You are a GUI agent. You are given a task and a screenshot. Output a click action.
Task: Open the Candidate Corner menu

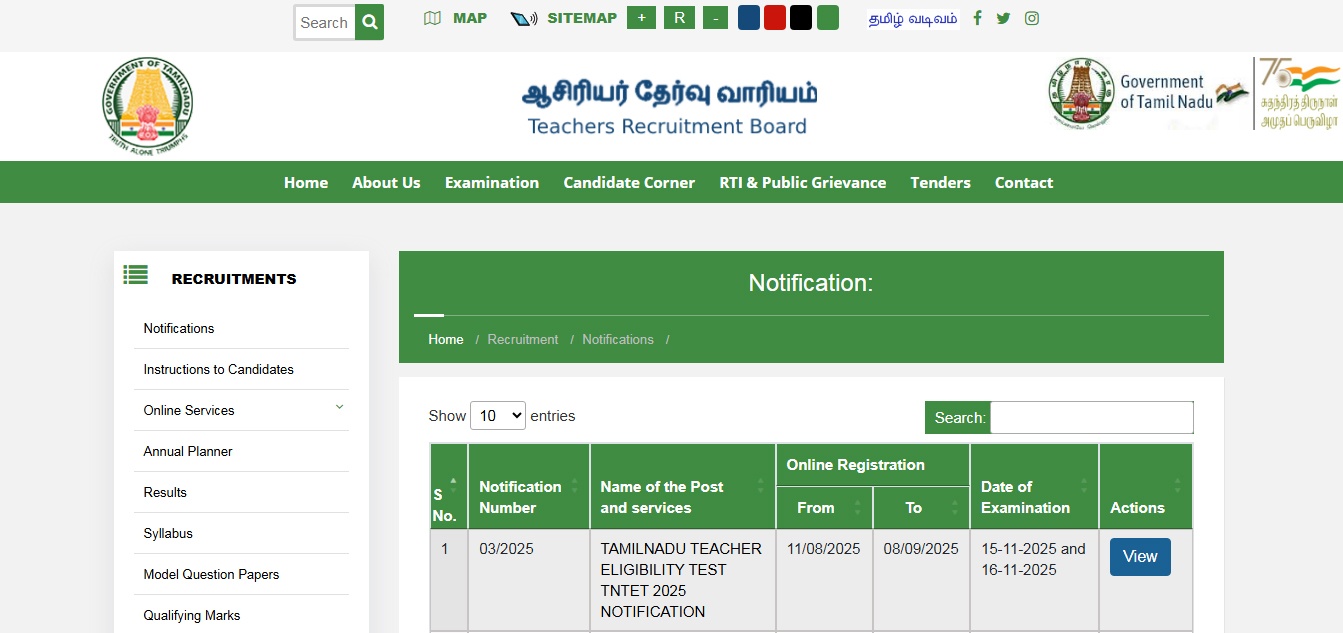[x=628, y=182]
